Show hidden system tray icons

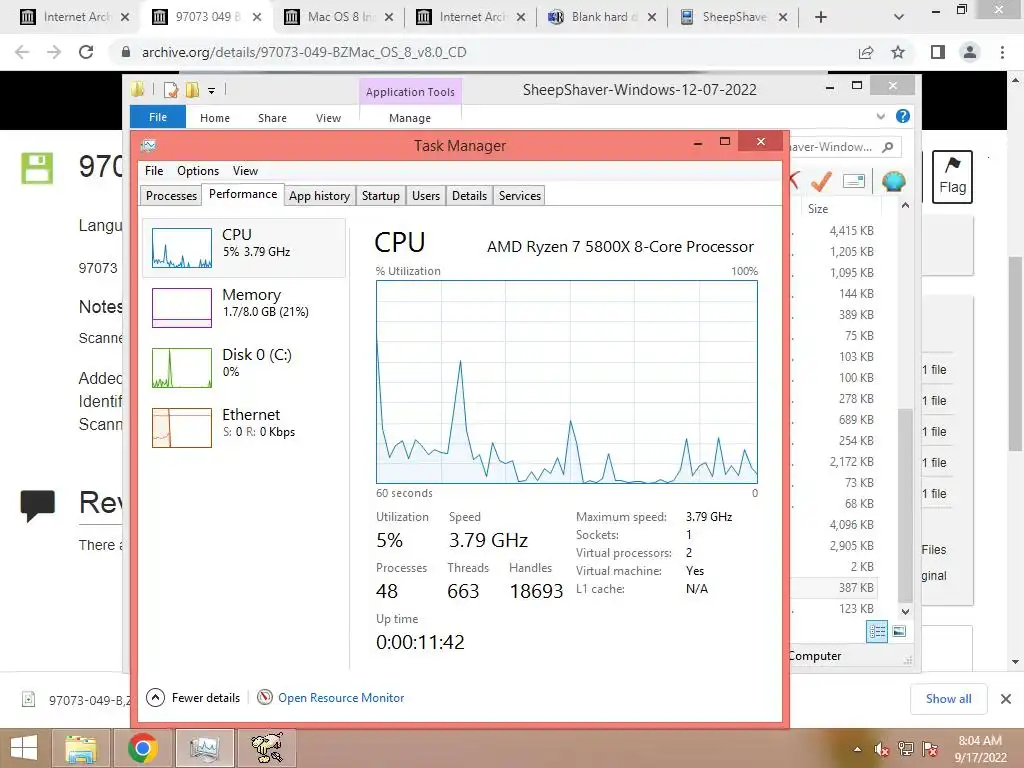857,750
